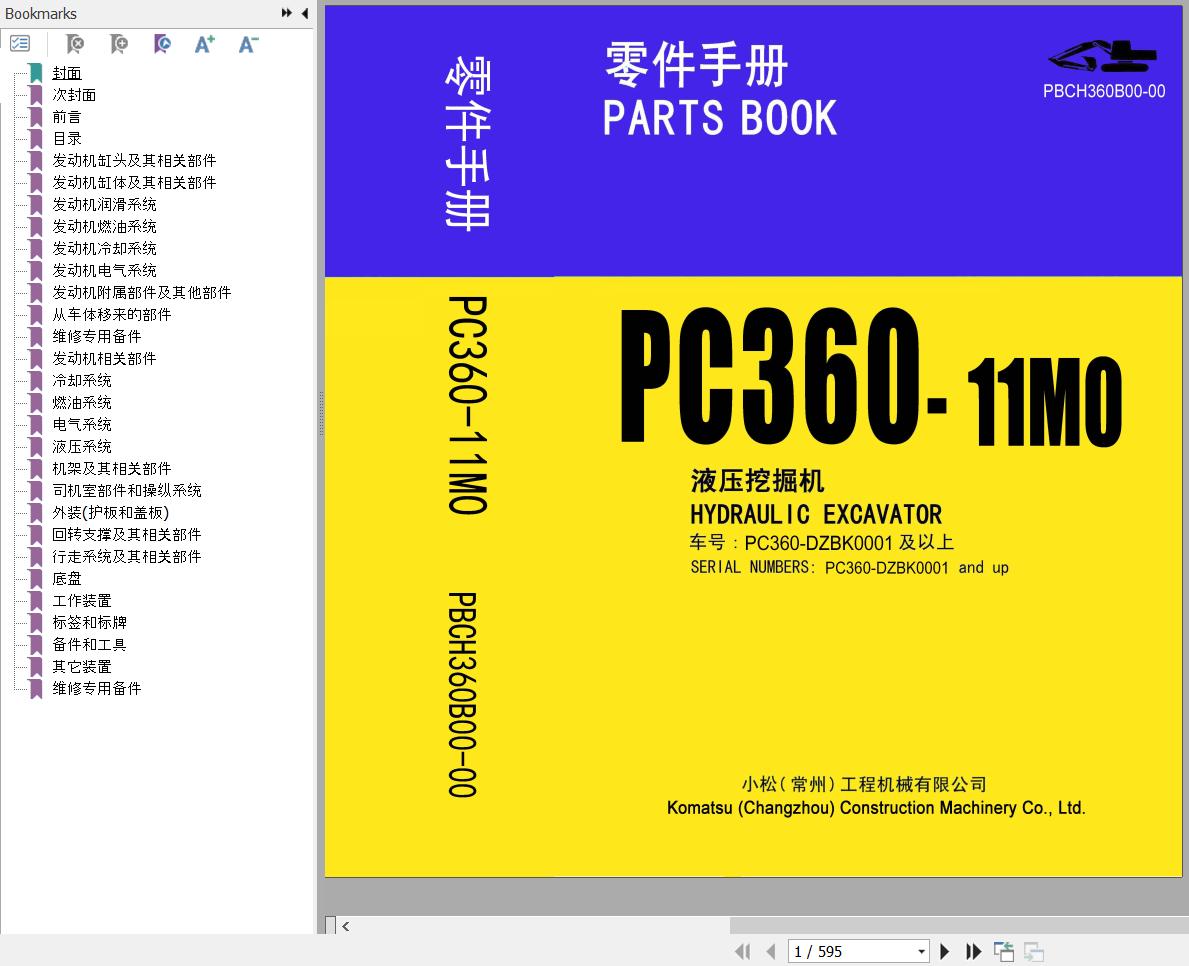Decrease bookmark text size
1189x966 pixels.
pos(249,44)
